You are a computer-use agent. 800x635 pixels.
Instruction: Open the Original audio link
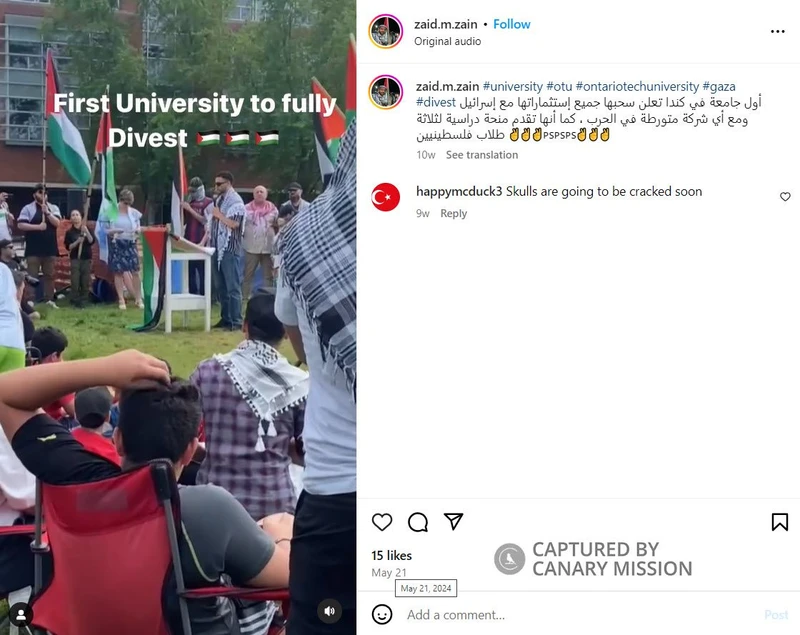(x=447, y=41)
